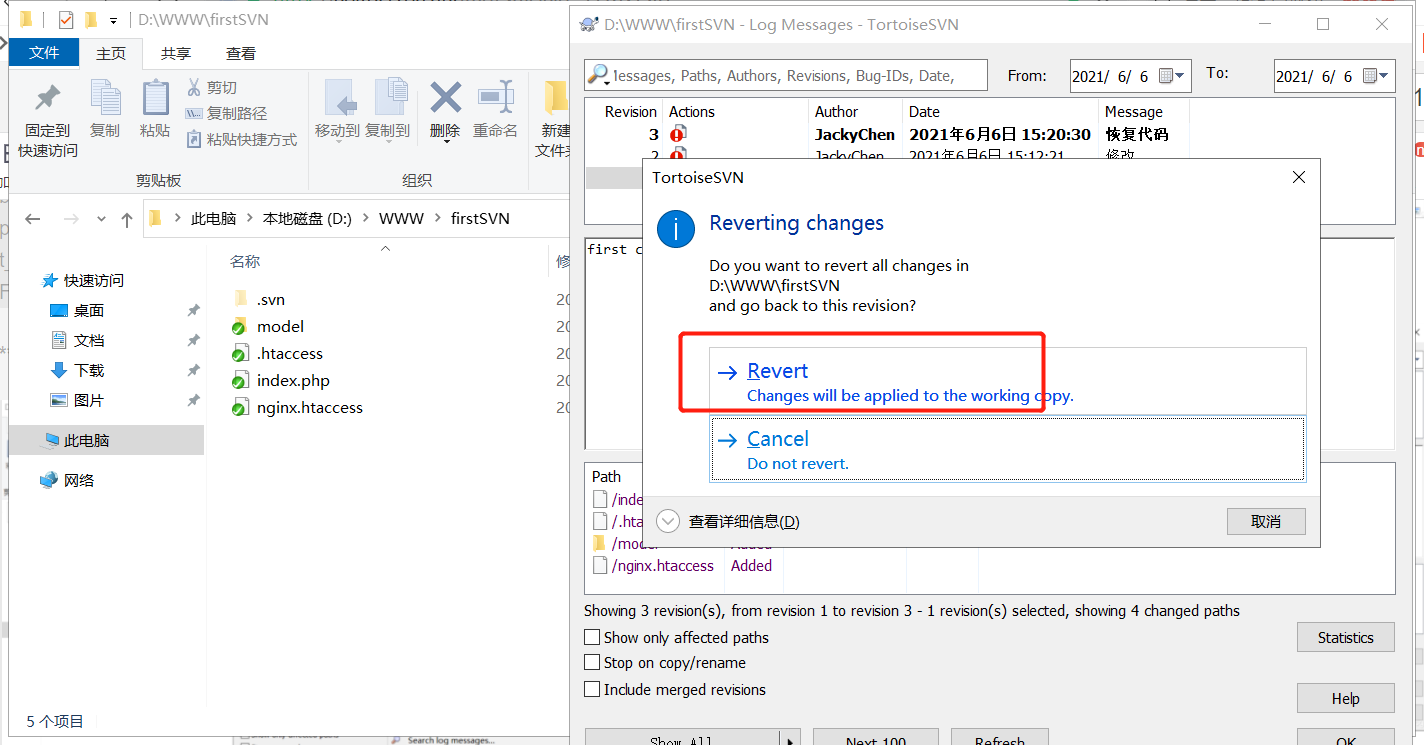Open the recent locations dropdown in Explorer

101,219
